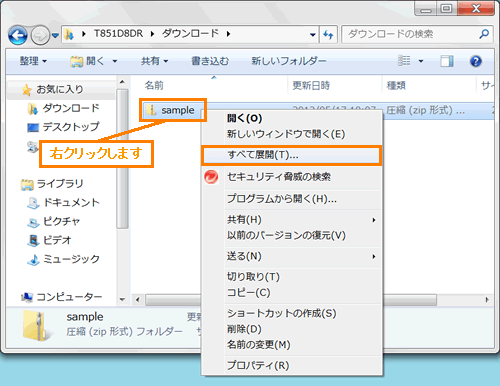This screenshot has width=500, height=386.
Task: Click the ビデオ library icon
Action: coord(33,240)
